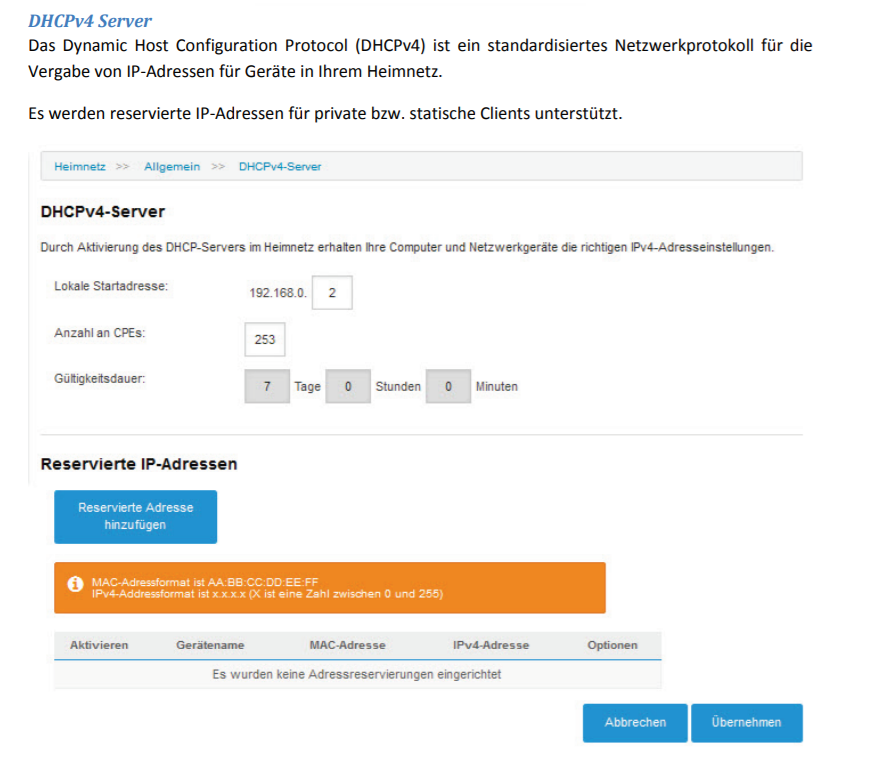This screenshot has height=777, width=875.
Task: Click the Abbrechen button
Action: click(635, 722)
